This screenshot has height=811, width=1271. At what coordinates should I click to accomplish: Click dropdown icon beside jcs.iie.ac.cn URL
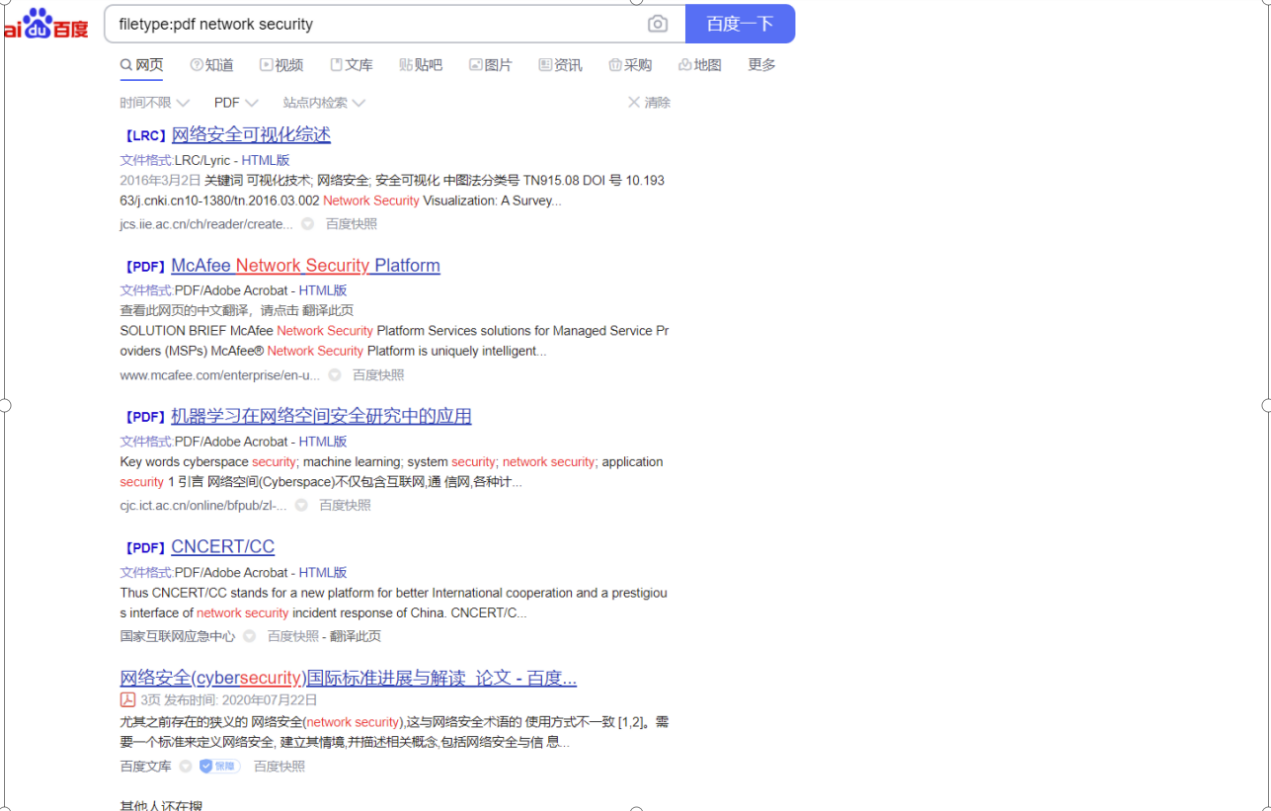(x=308, y=224)
